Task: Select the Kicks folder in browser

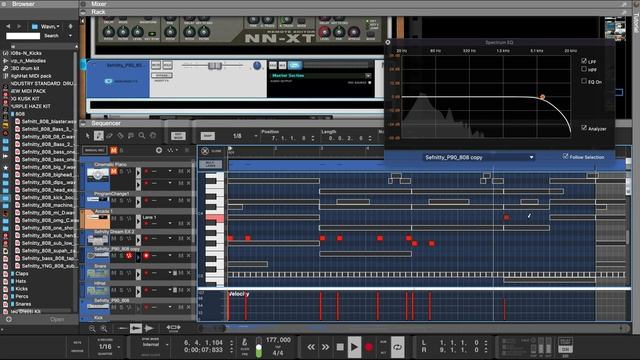Action: [21, 289]
